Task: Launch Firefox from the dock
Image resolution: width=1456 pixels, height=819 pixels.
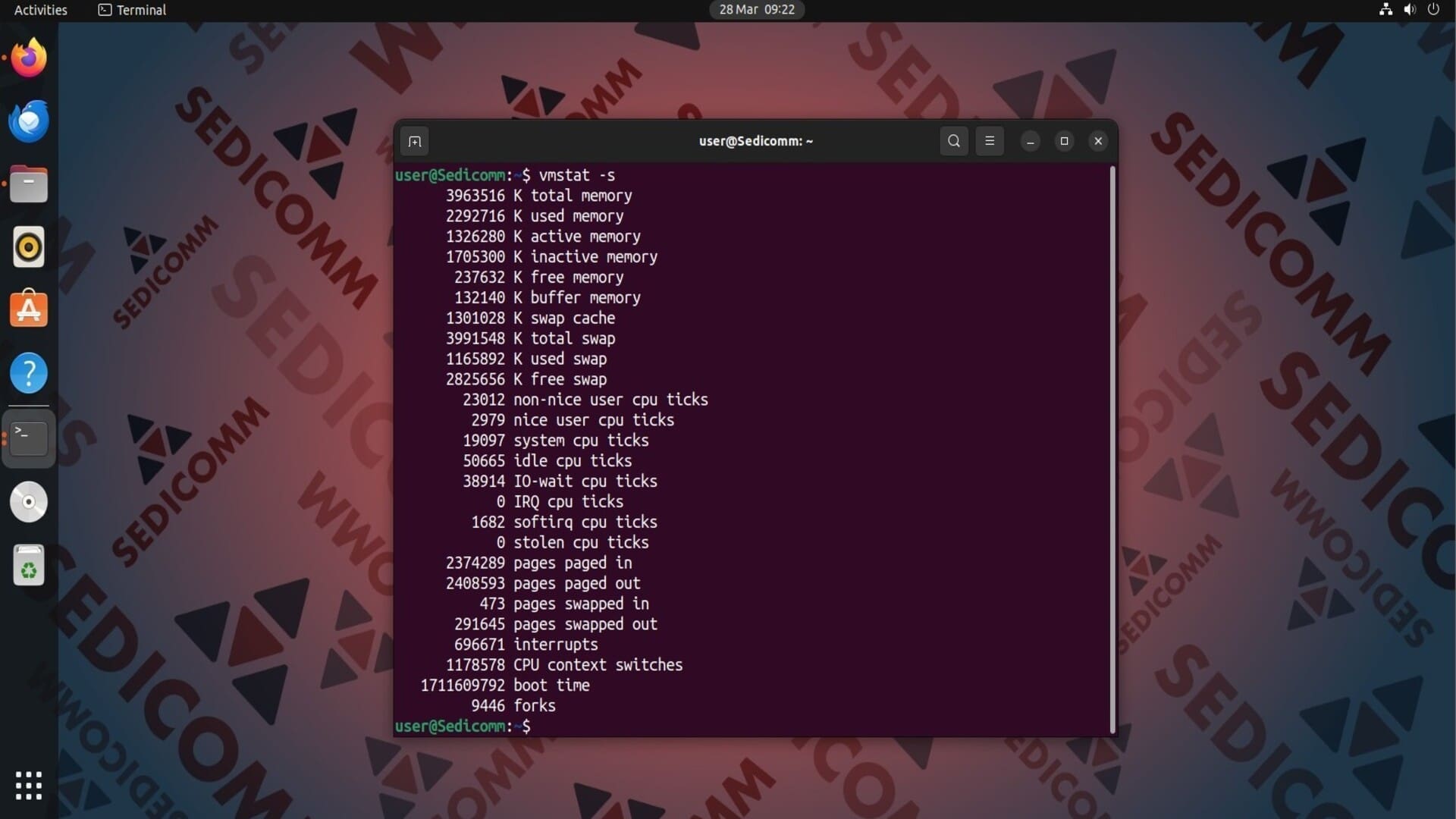Action: tap(29, 58)
